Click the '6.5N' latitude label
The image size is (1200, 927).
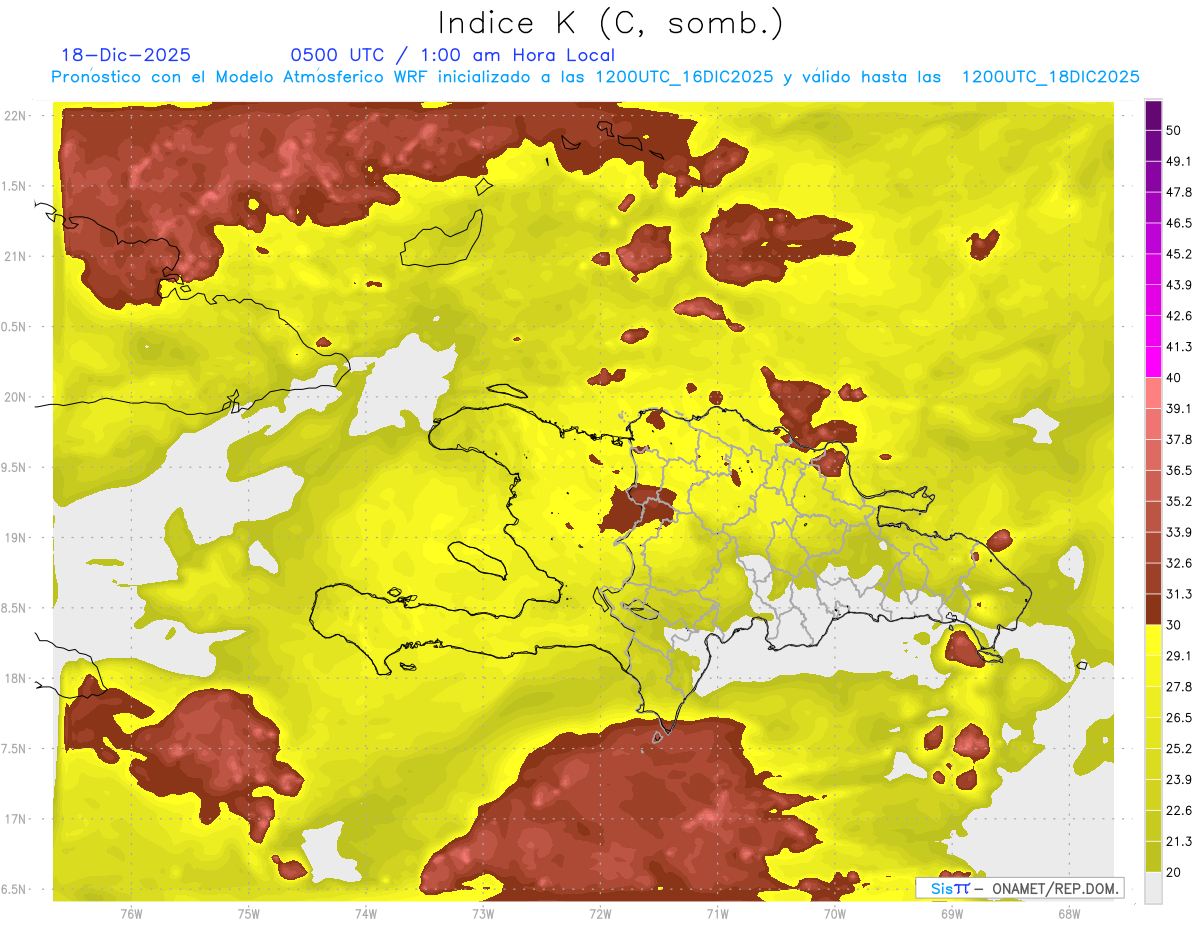point(14,889)
